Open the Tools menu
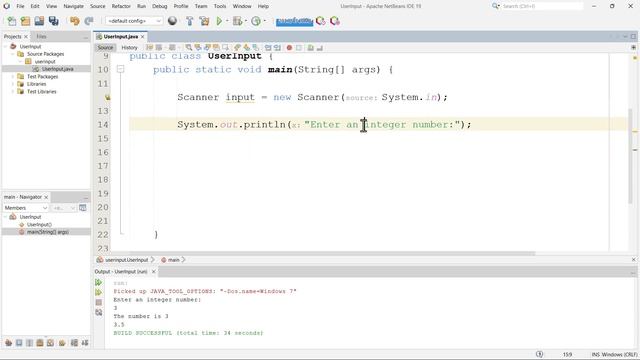This screenshot has width=640, height=360. (220, 6)
